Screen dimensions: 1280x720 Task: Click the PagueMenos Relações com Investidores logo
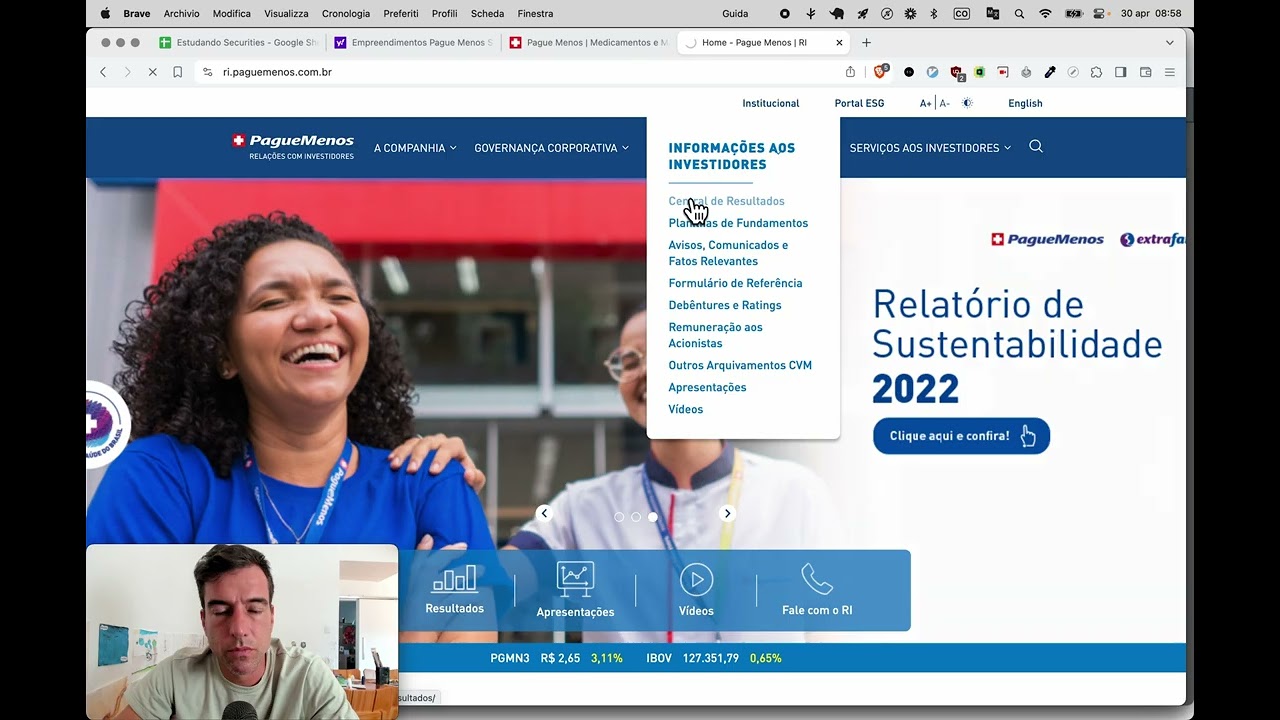[293, 146]
